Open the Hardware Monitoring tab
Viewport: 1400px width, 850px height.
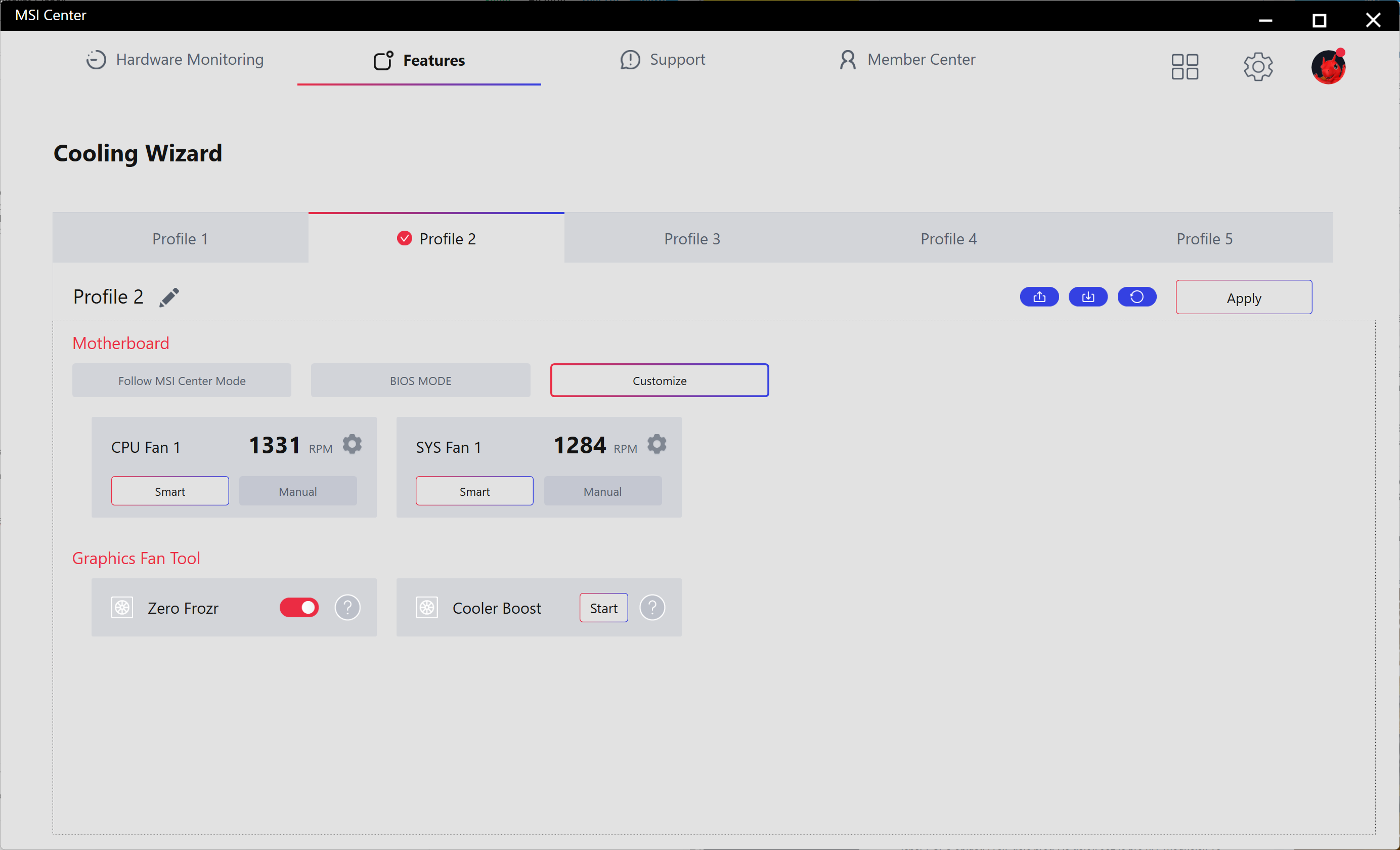click(x=174, y=60)
